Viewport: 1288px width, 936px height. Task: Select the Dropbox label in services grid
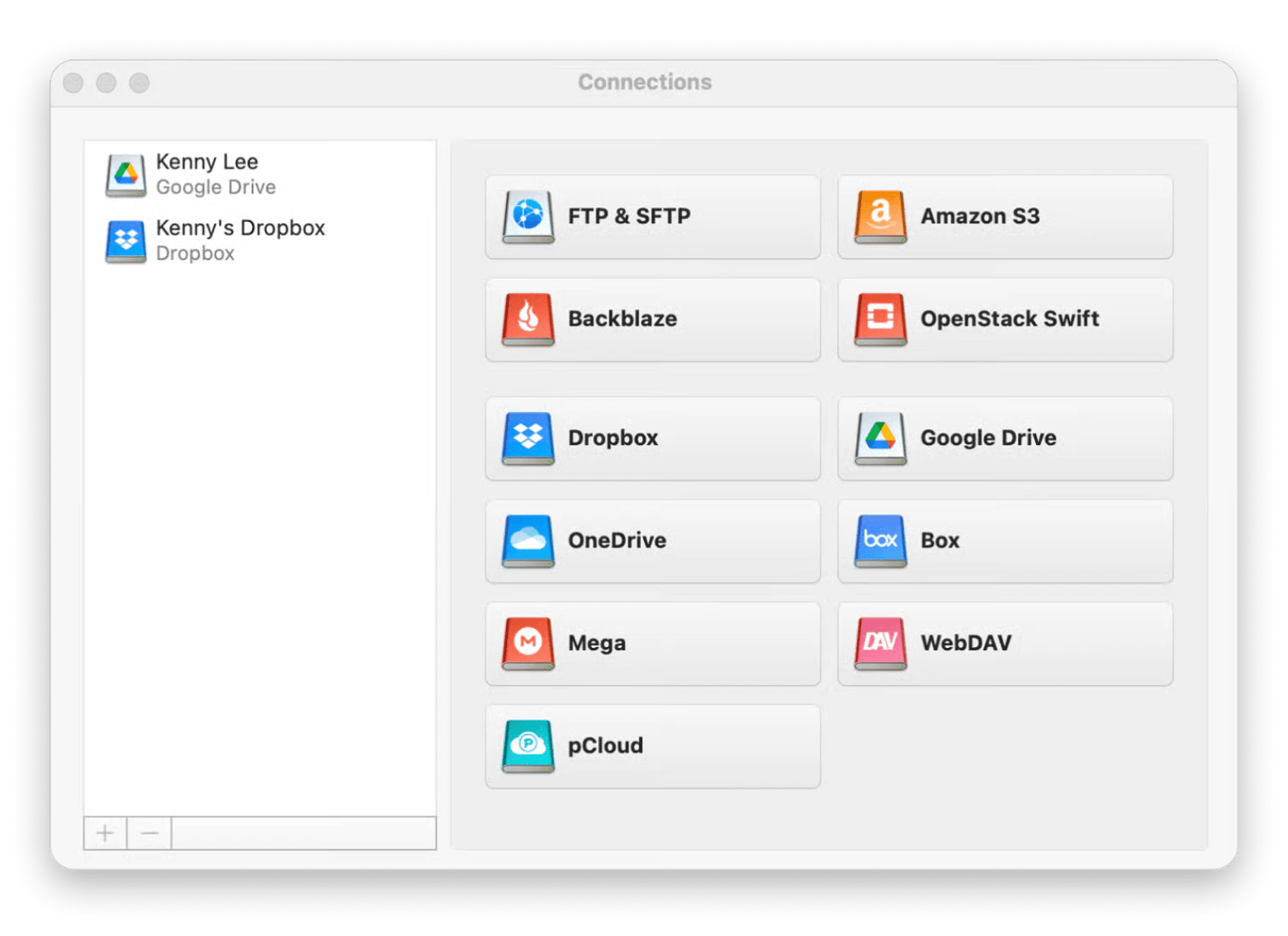tap(613, 437)
